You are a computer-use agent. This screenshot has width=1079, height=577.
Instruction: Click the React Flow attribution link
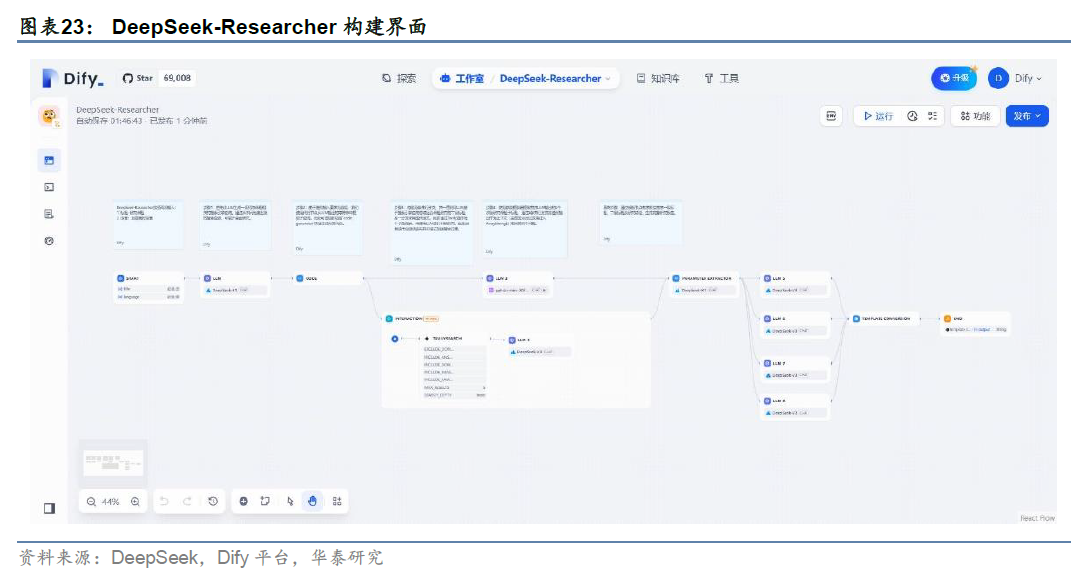coord(1037,518)
